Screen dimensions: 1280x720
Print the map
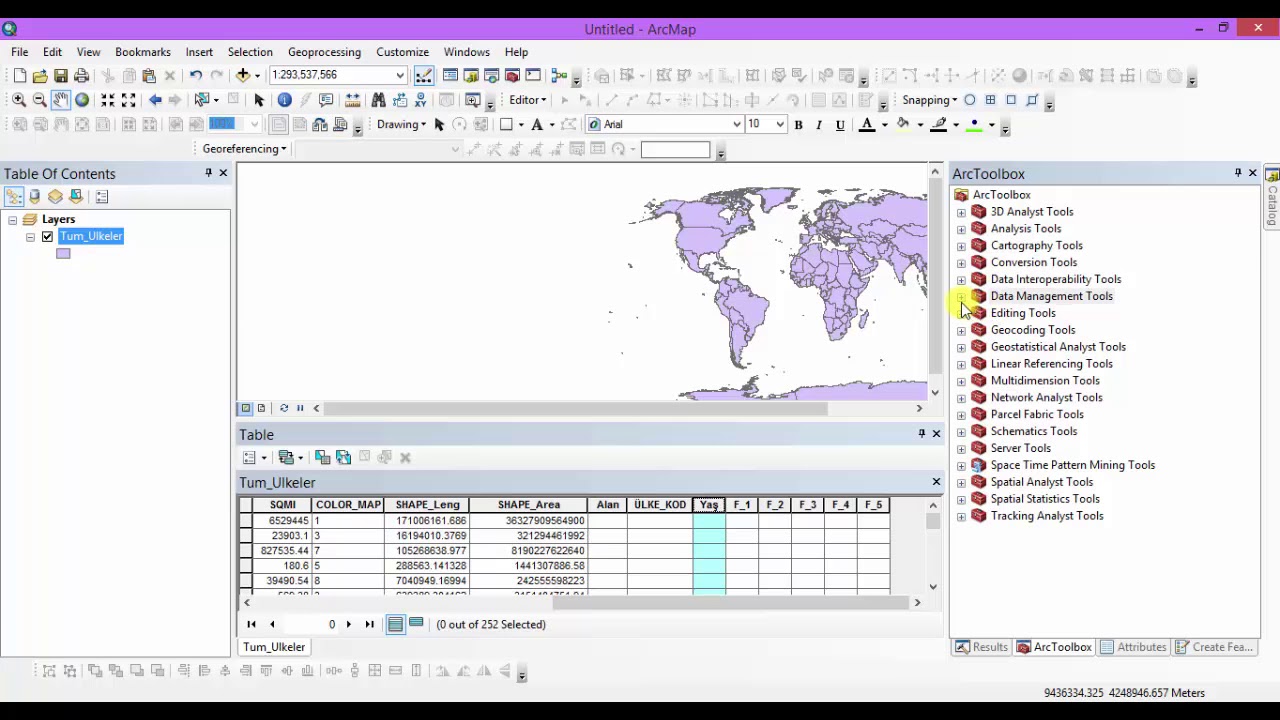pos(82,76)
